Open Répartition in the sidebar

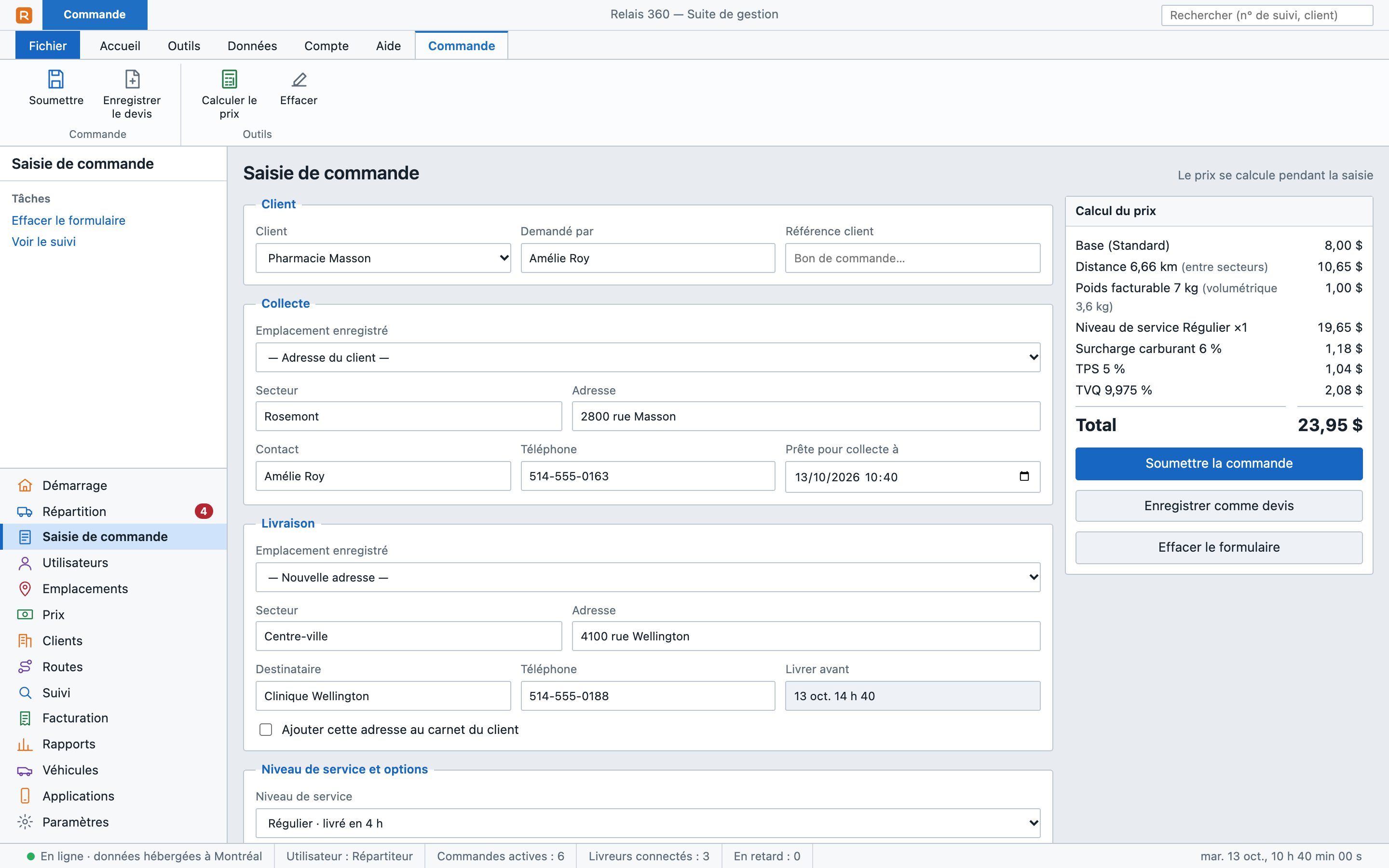(114, 511)
